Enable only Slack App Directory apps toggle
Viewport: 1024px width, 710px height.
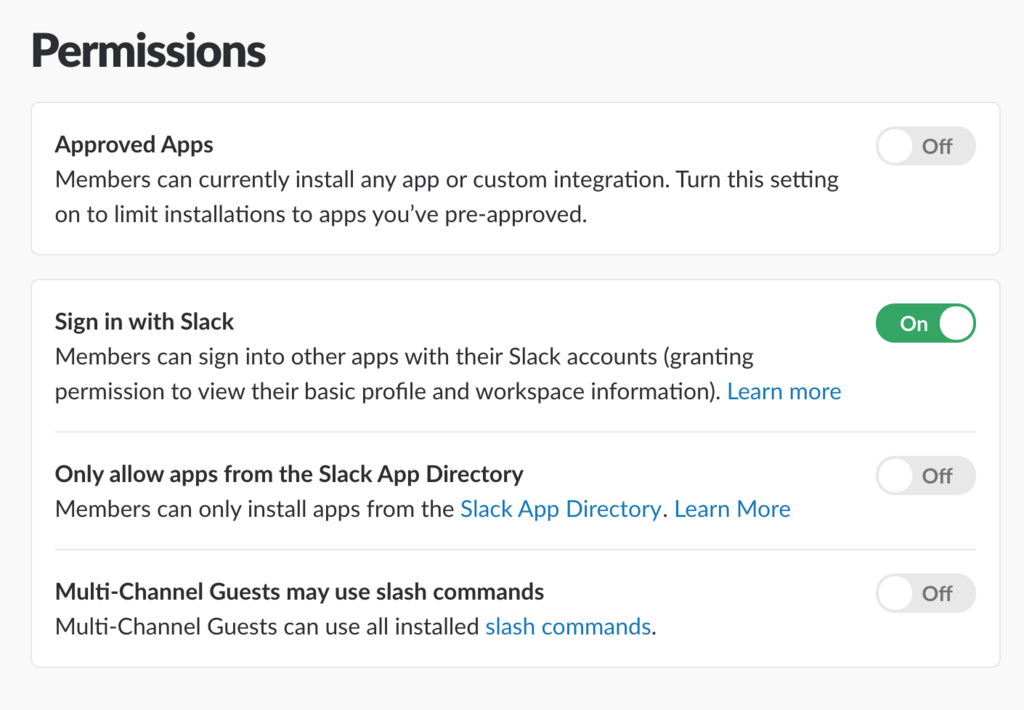click(x=925, y=476)
